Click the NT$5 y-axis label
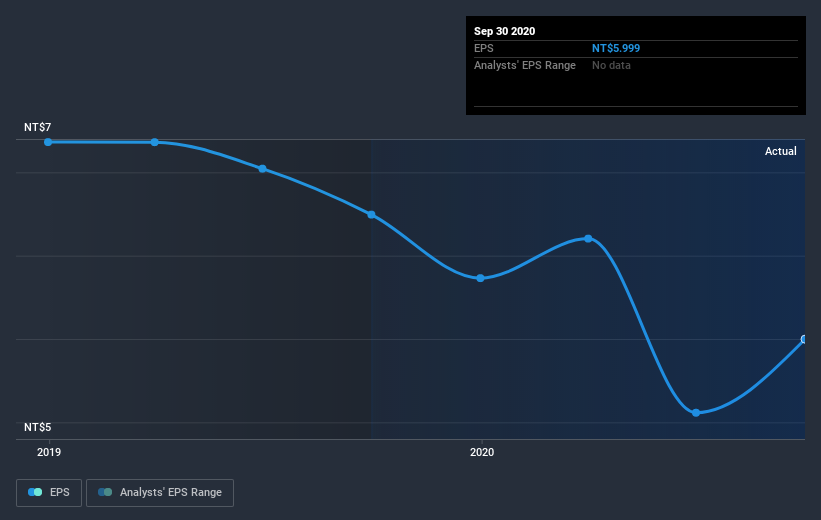Screen dimensions: 821x520 [x=38, y=427]
